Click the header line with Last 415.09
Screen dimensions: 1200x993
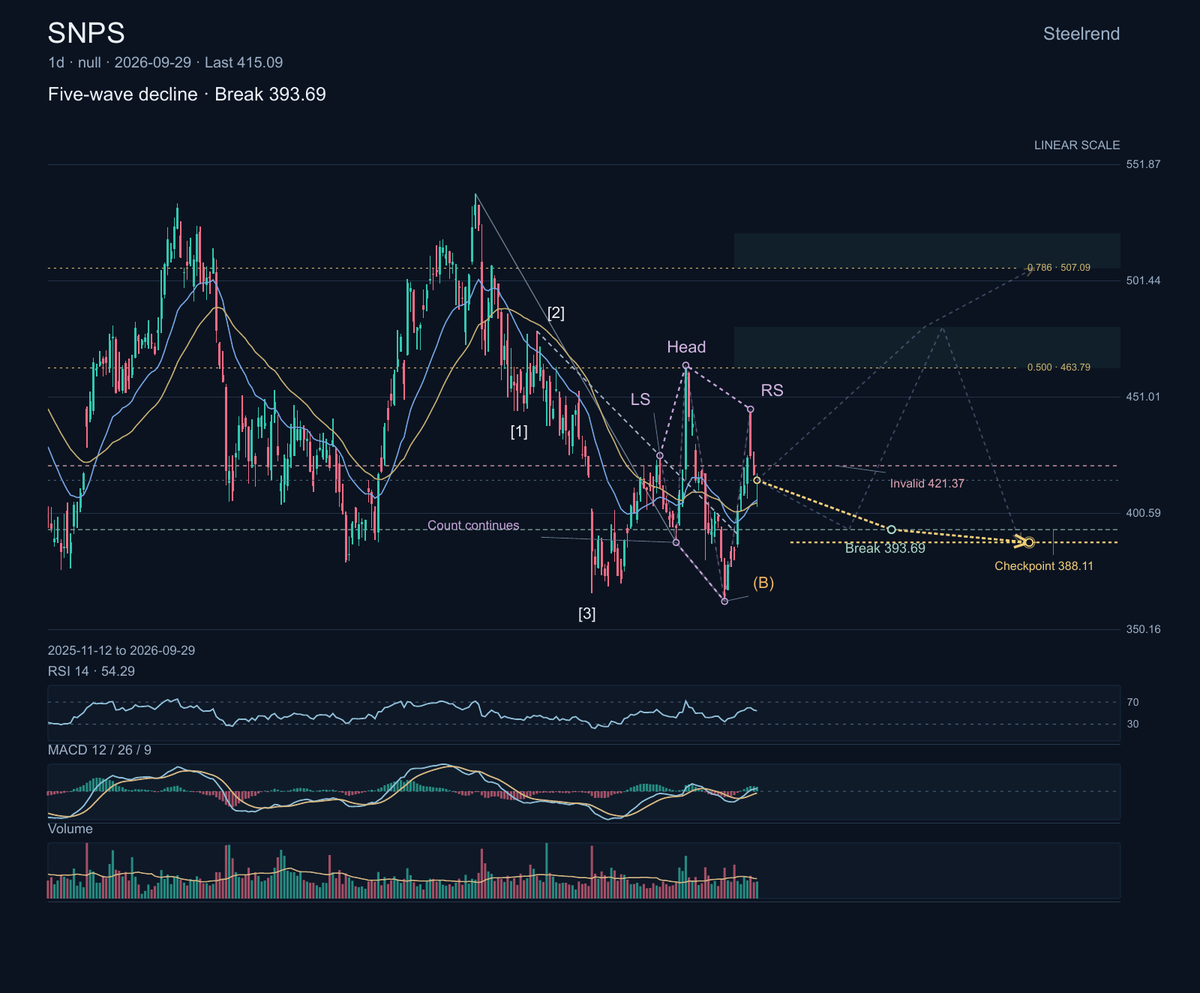tap(165, 62)
